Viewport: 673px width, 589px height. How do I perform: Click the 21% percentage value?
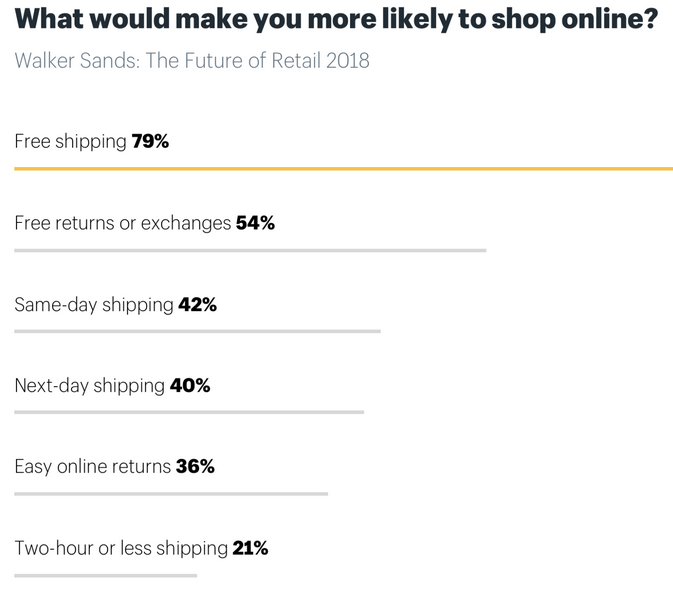[x=251, y=548]
